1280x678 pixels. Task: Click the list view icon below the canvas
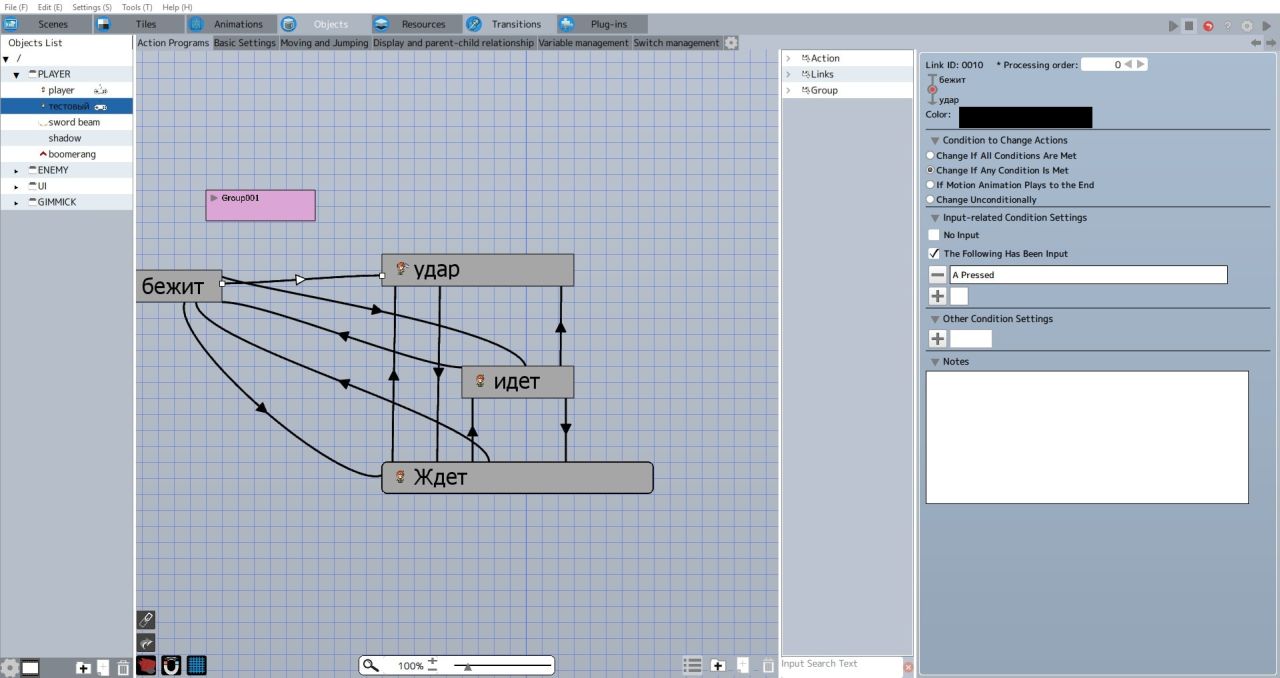(692, 665)
